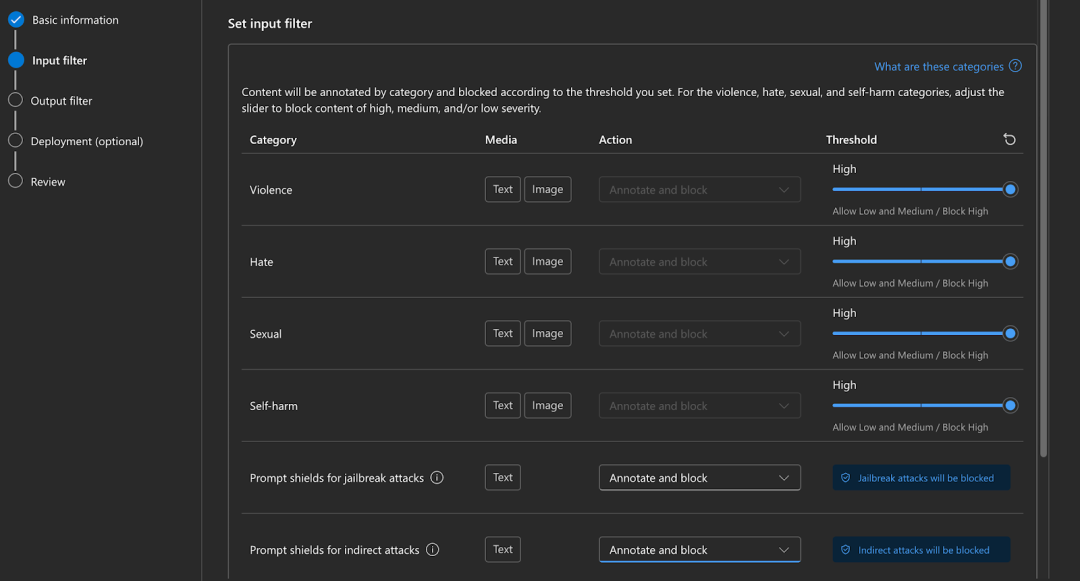Click info icon next to jailbreak attacks
The height and width of the screenshot is (581, 1080).
pyautogui.click(x=437, y=478)
